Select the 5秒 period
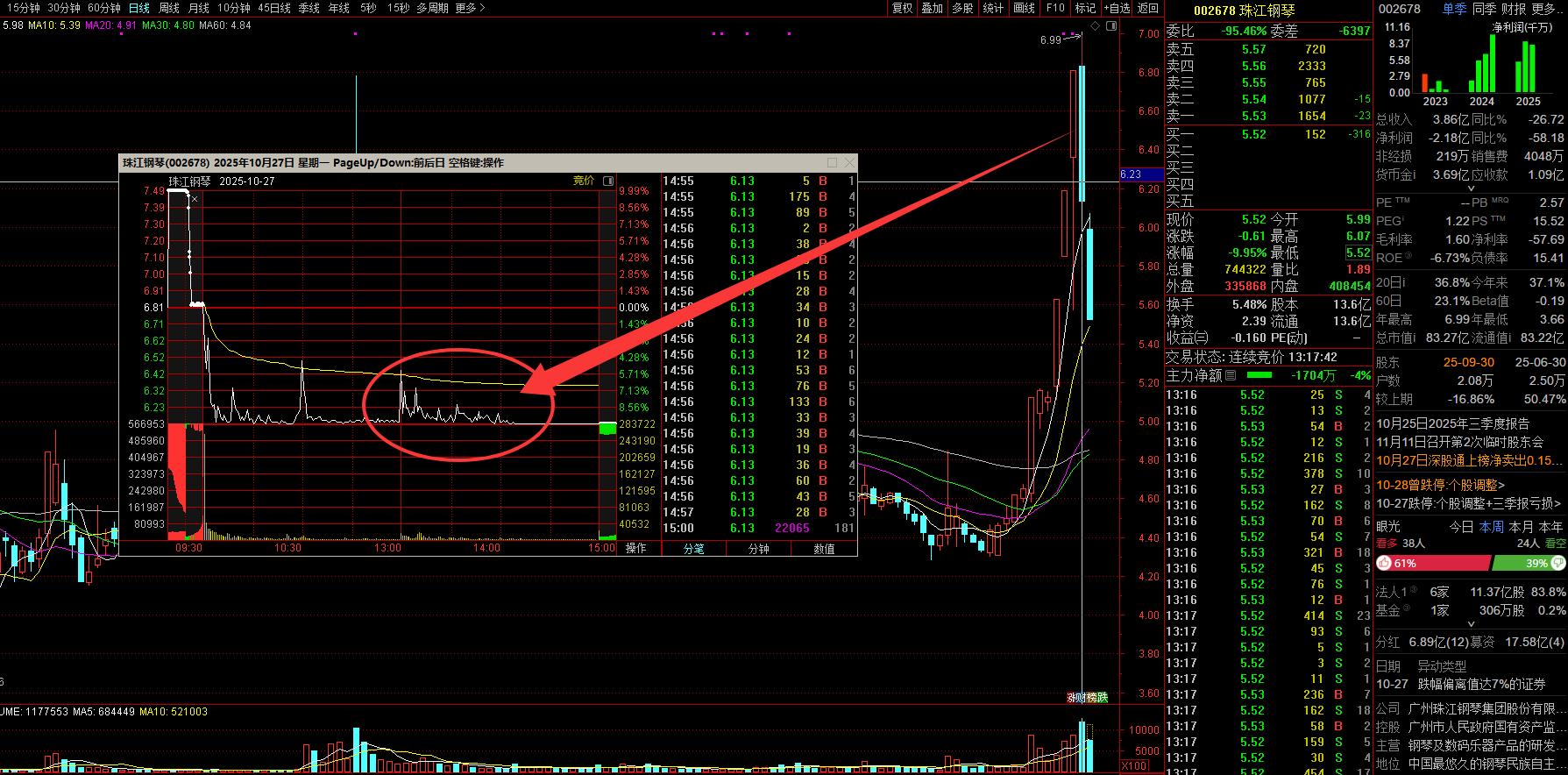The image size is (1568, 775). tap(368, 8)
